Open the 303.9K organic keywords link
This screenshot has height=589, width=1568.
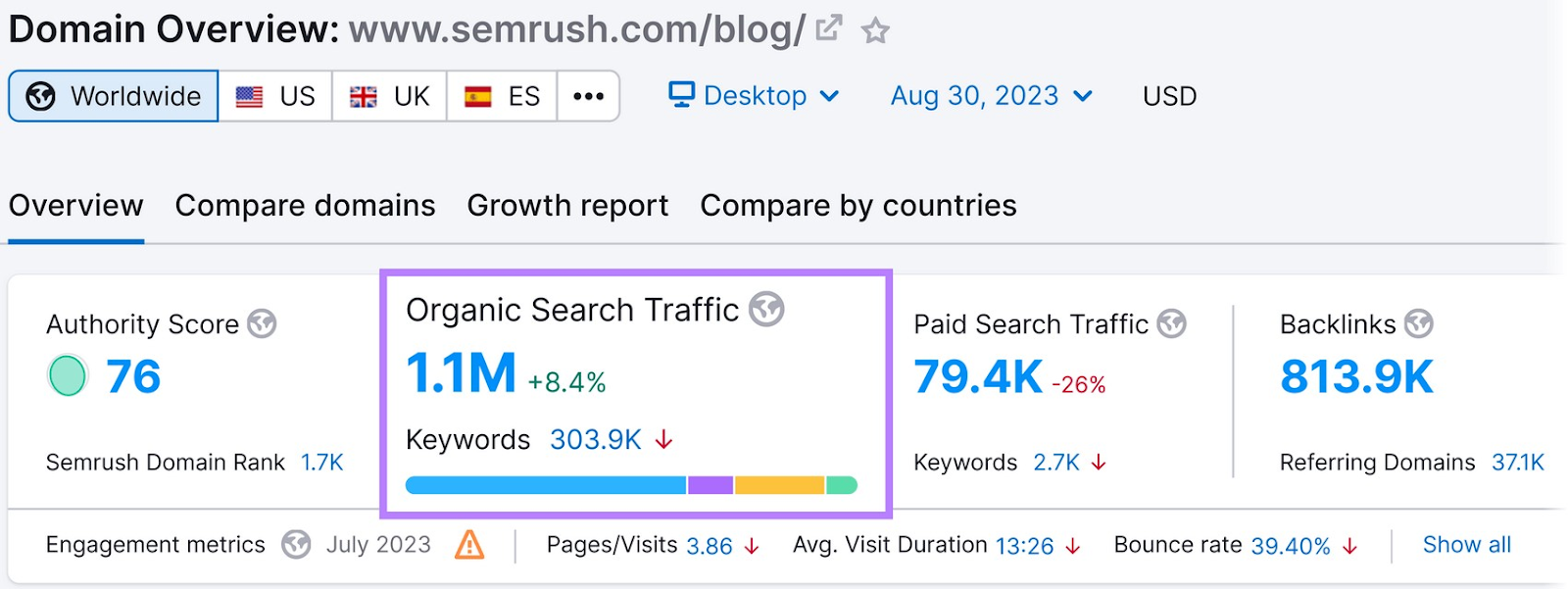click(595, 440)
